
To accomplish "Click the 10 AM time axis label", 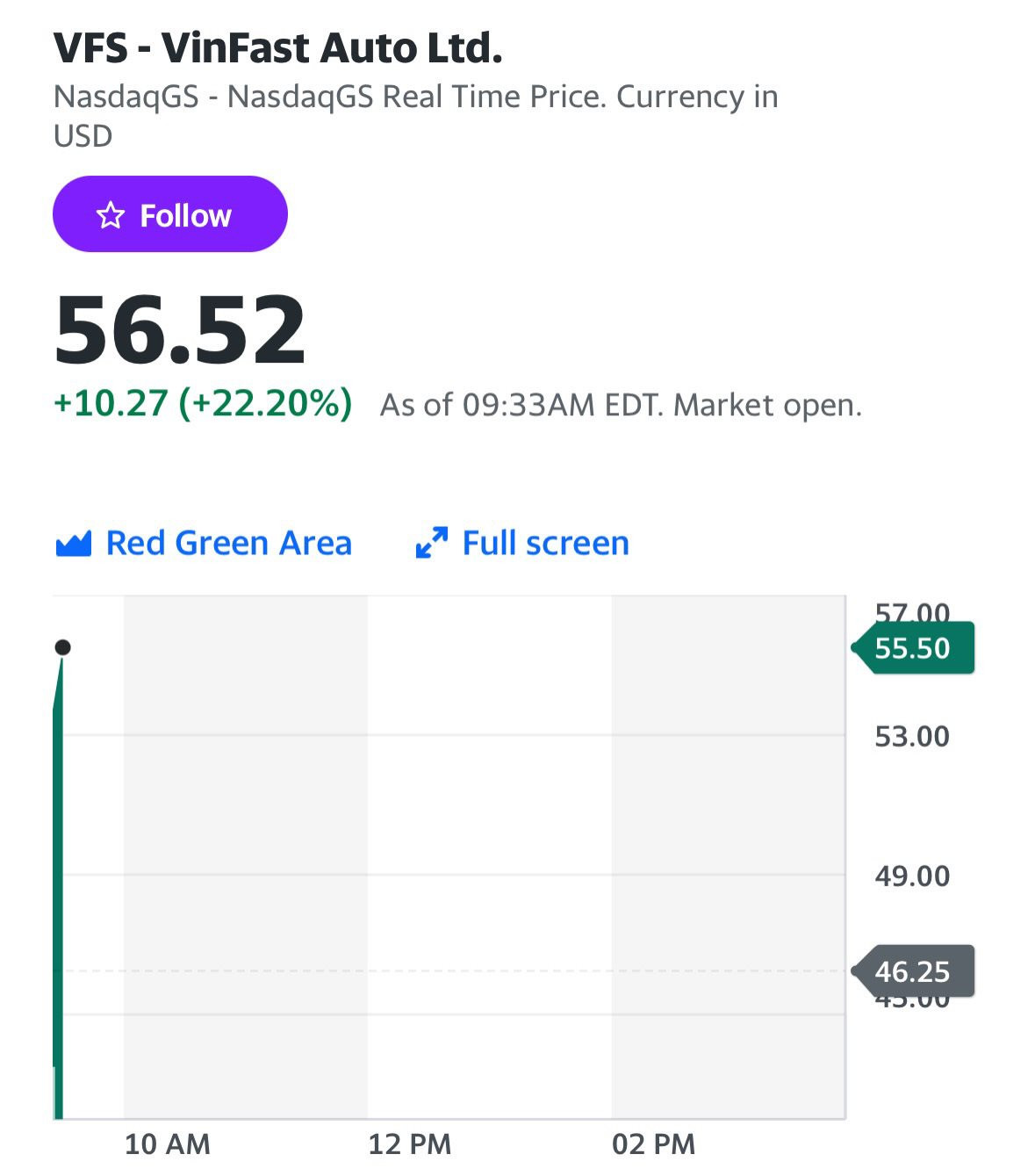I will coord(168,1144).
